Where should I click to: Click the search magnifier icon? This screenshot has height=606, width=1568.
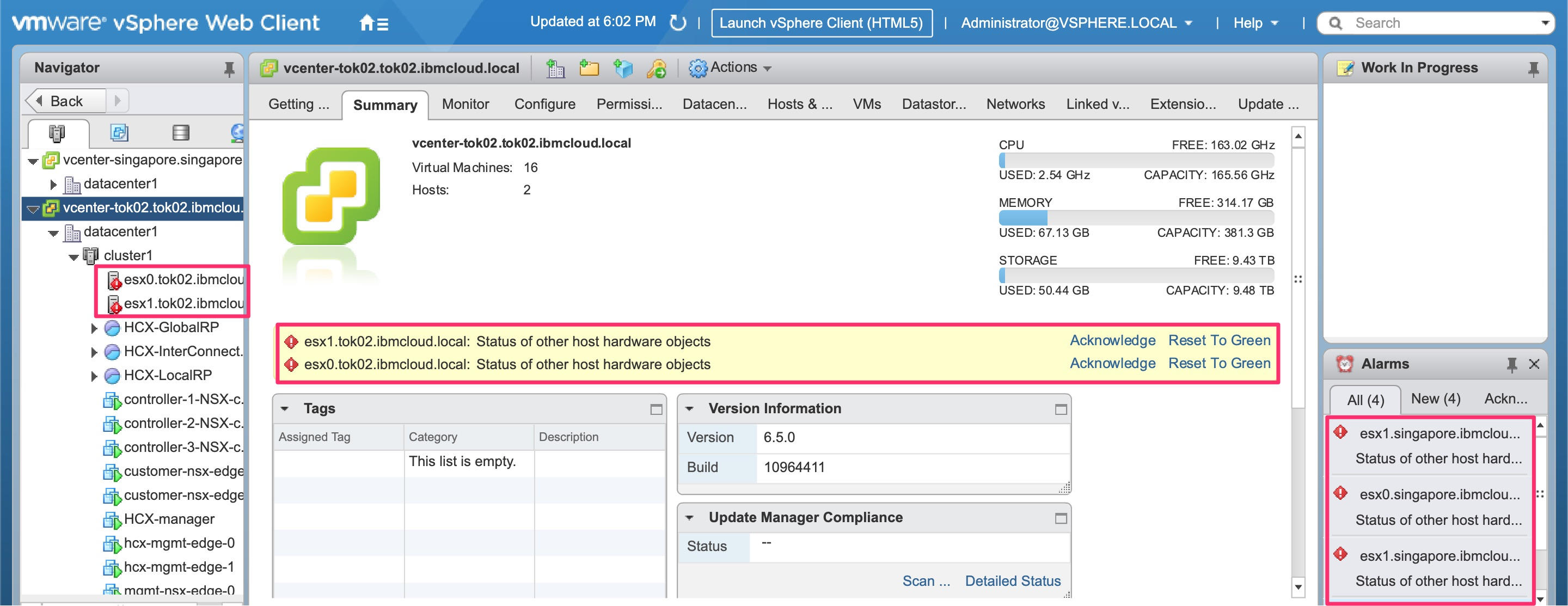pyautogui.click(x=1336, y=23)
